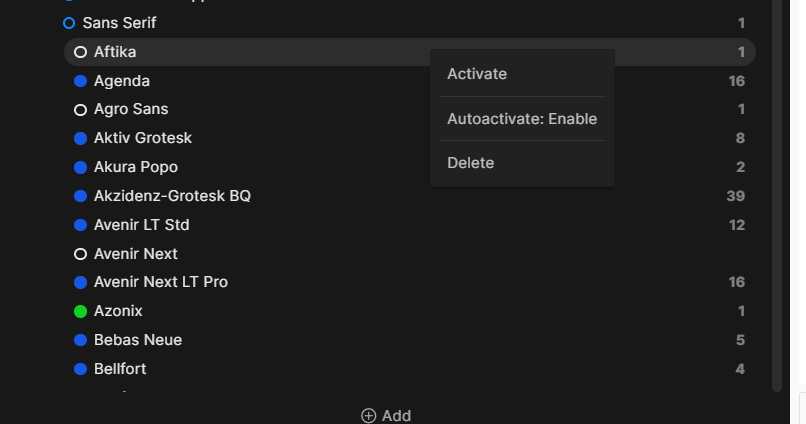Toggle the blue activation dot for Agenda
Viewport: 806px width, 424px height.
pos(81,81)
